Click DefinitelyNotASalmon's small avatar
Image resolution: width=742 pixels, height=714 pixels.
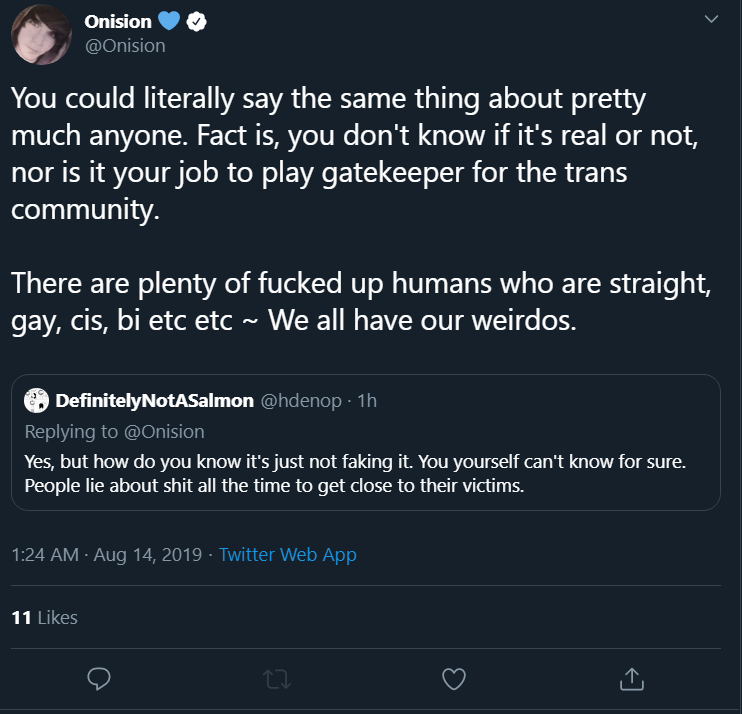click(36, 400)
